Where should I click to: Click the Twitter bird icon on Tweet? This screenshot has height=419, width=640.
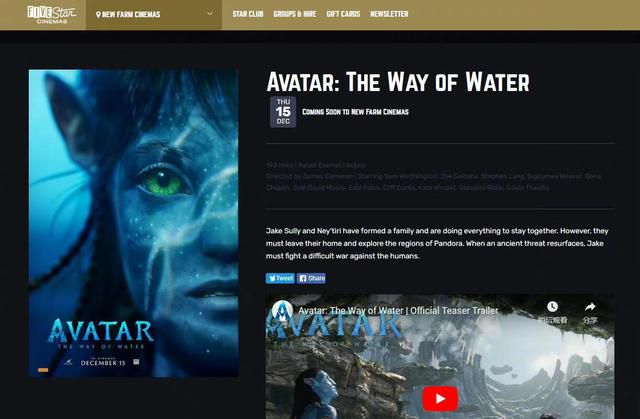[x=272, y=278]
